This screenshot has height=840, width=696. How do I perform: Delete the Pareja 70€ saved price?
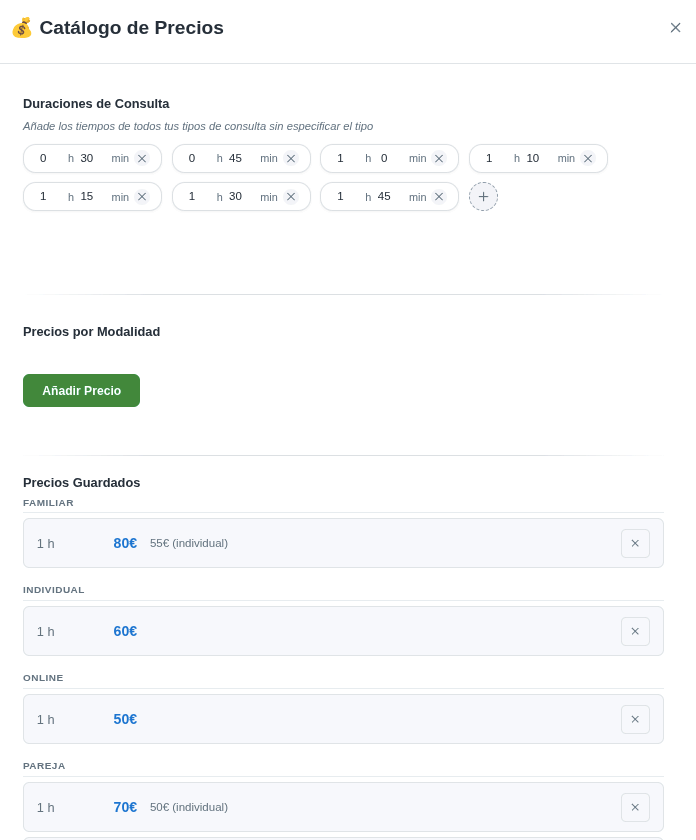[635, 807]
